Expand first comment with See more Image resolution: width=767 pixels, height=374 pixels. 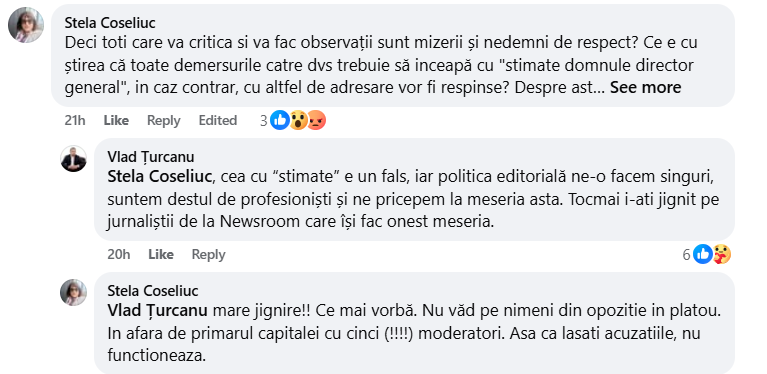click(645, 88)
